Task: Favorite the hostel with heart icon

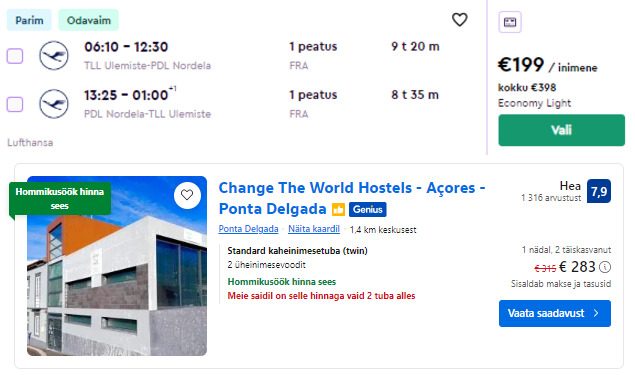Action: click(187, 195)
